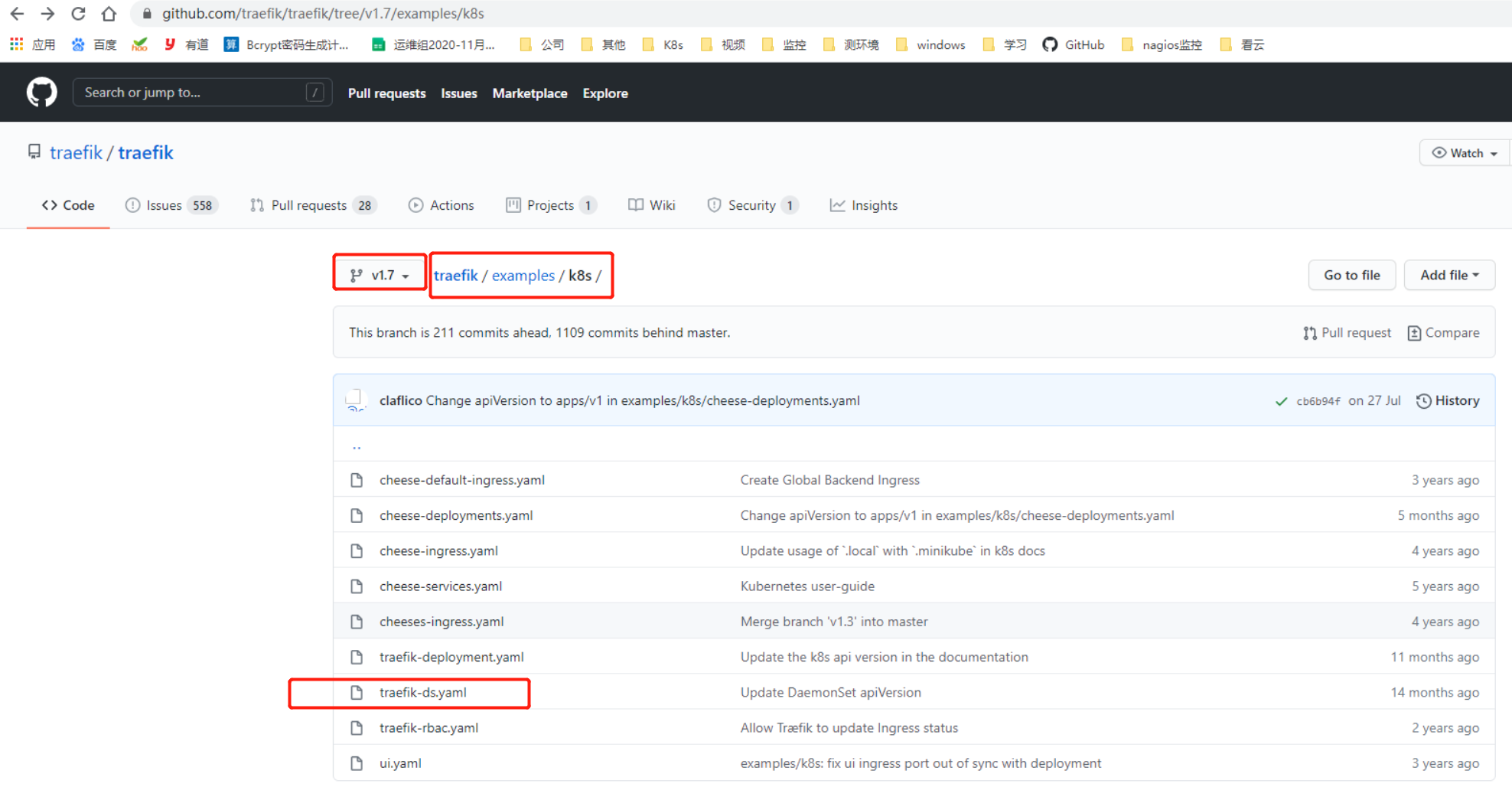Open the v1.7 branch selector dropdown
1512x800 pixels.
[x=380, y=275]
